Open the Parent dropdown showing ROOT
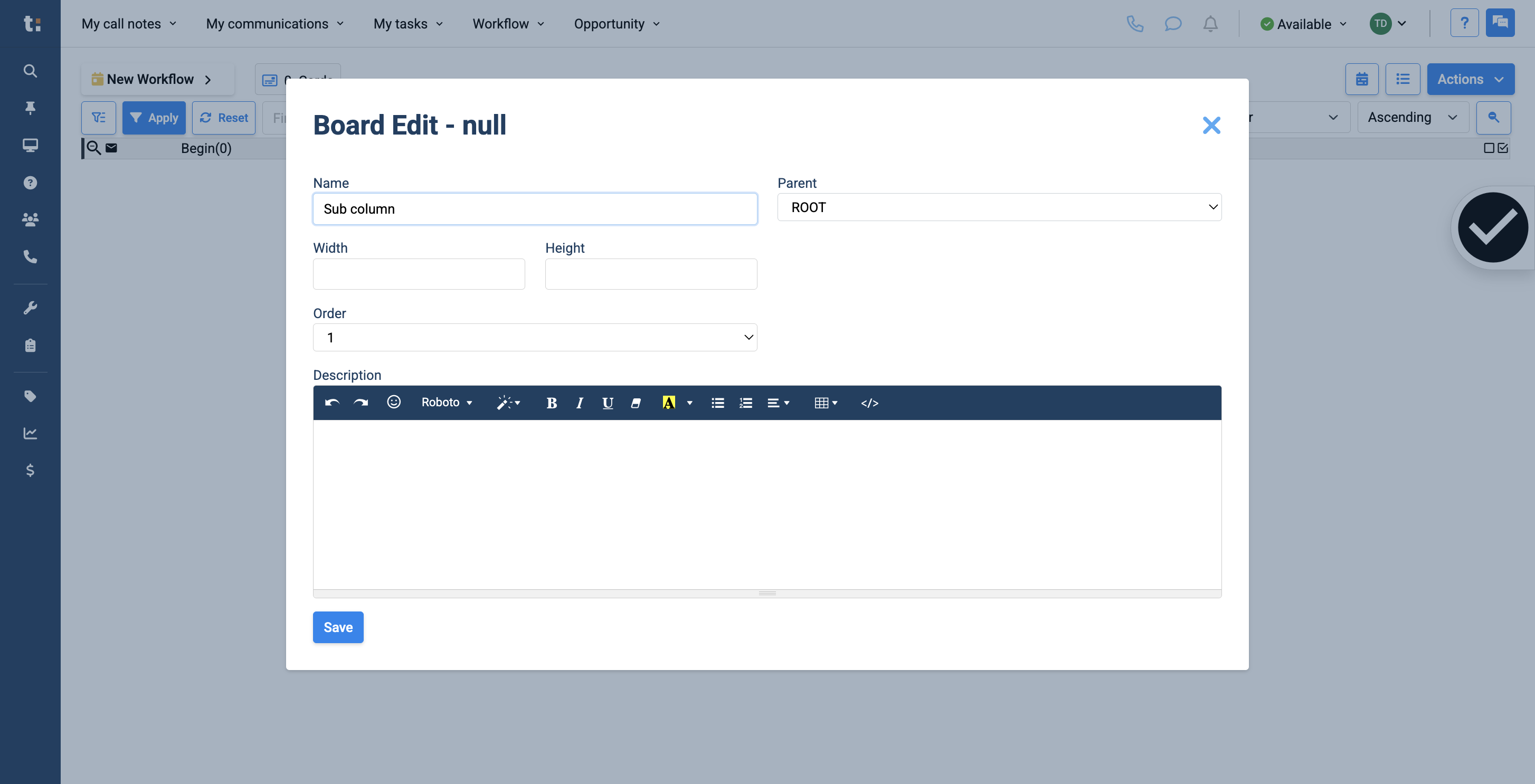The height and width of the screenshot is (784, 1535). click(999, 207)
